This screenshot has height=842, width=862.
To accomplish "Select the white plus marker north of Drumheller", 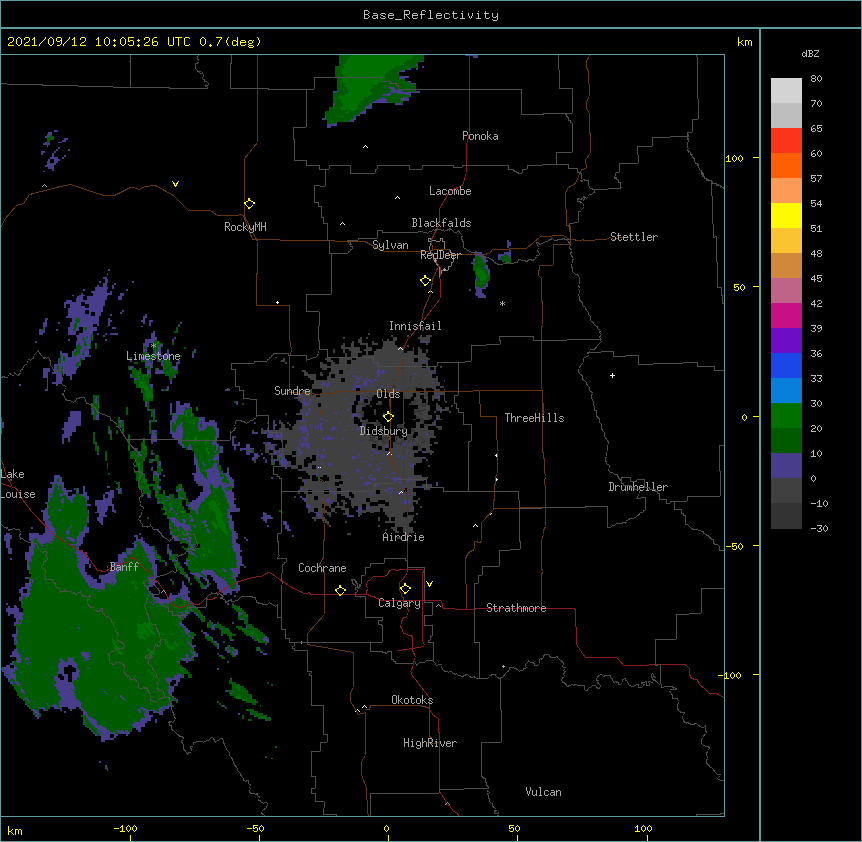I will coord(612,375).
